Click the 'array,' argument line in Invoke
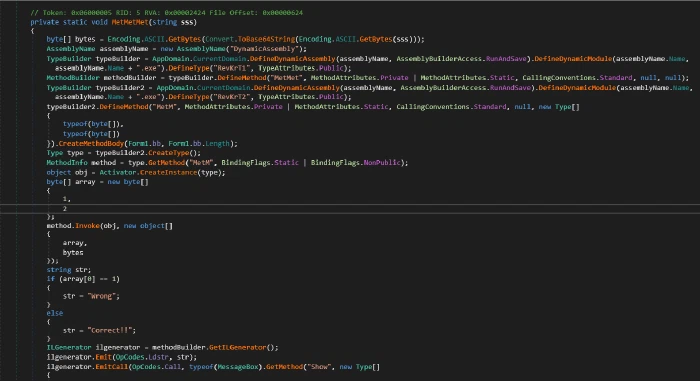Image resolution: width=700 pixels, height=381 pixels. [75, 243]
